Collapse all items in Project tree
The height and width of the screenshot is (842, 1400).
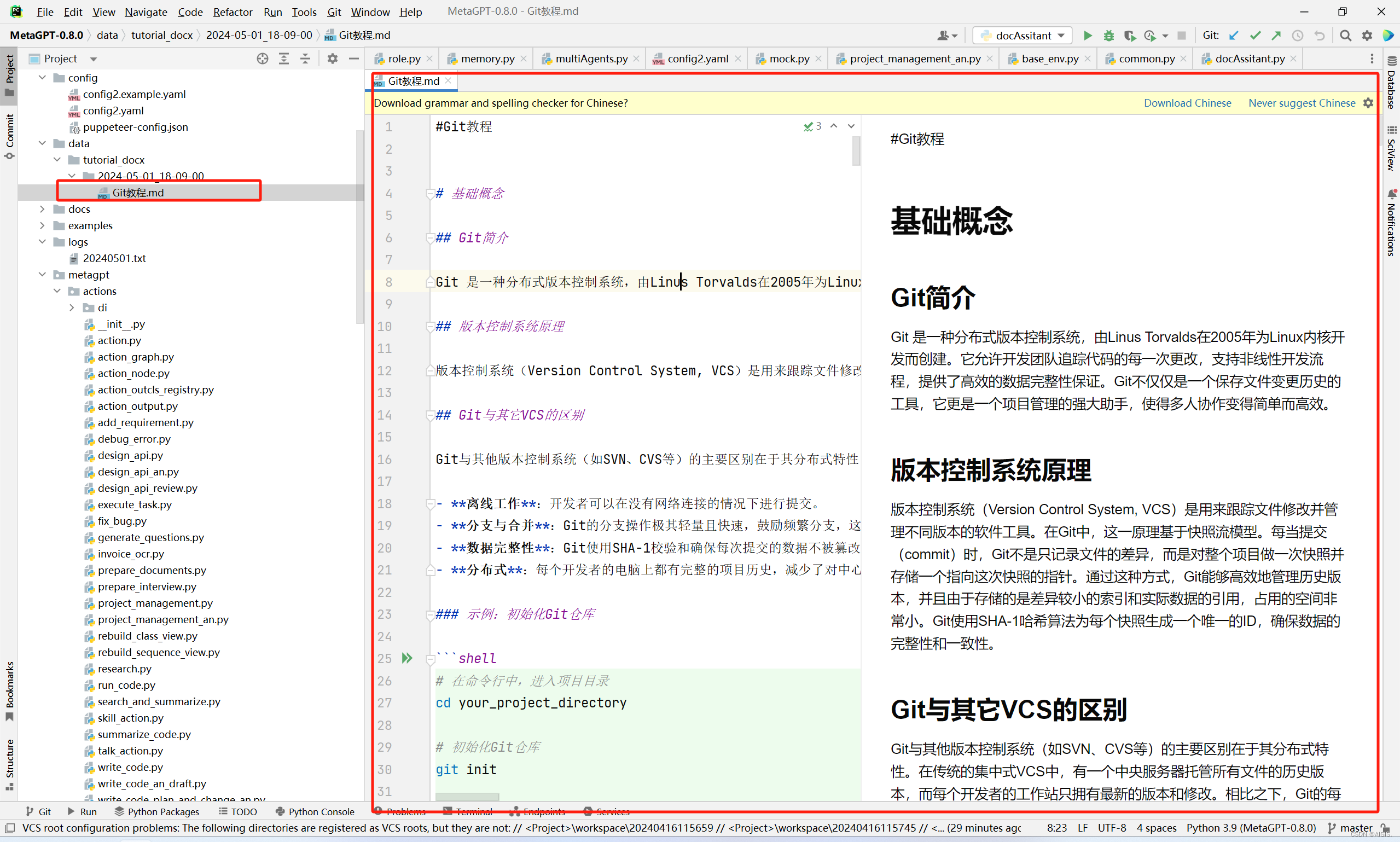305,59
